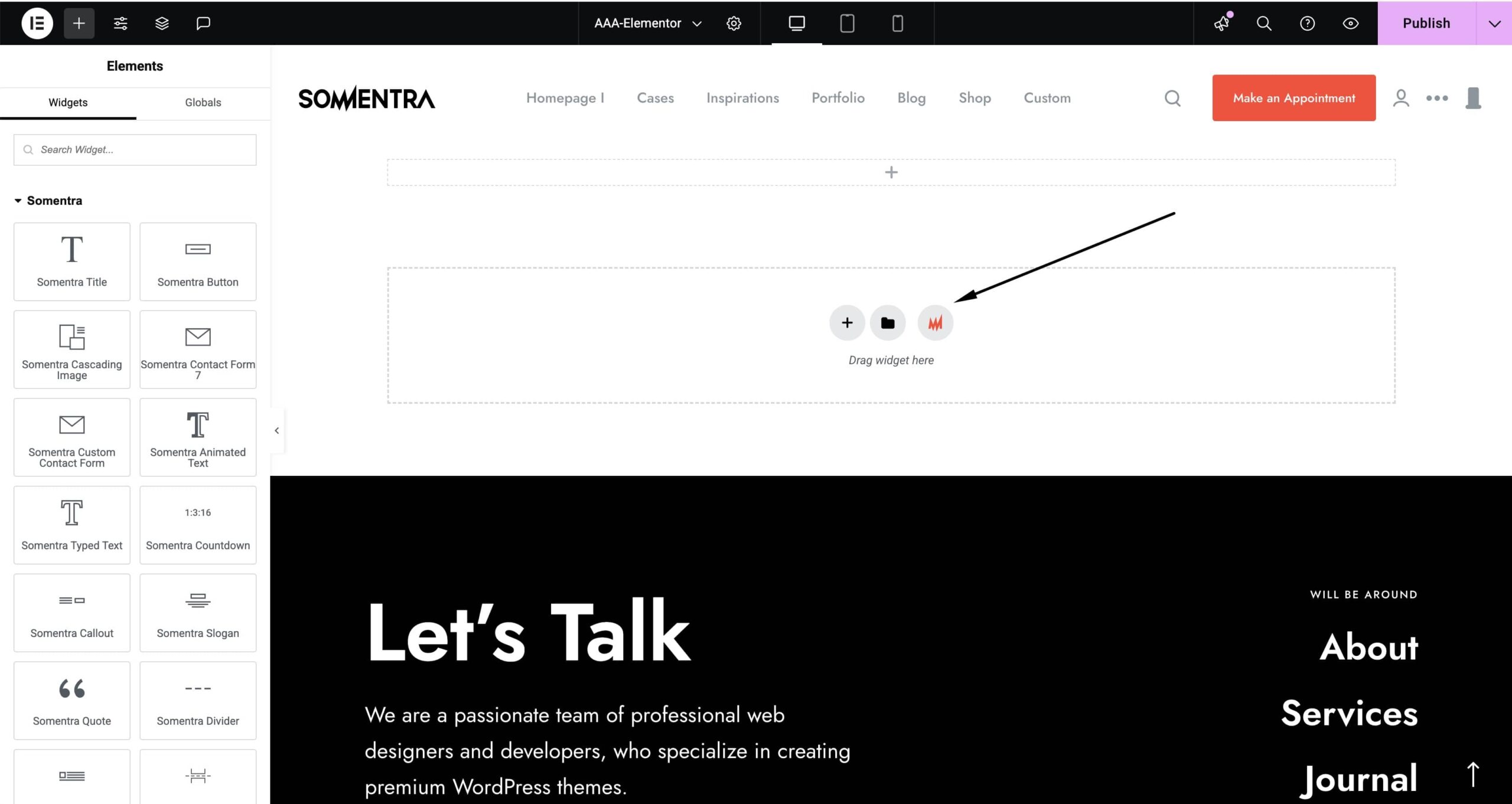This screenshot has width=1512, height=804.
Task: Open Site Settings sliders icon
Action: coord(120,23)
